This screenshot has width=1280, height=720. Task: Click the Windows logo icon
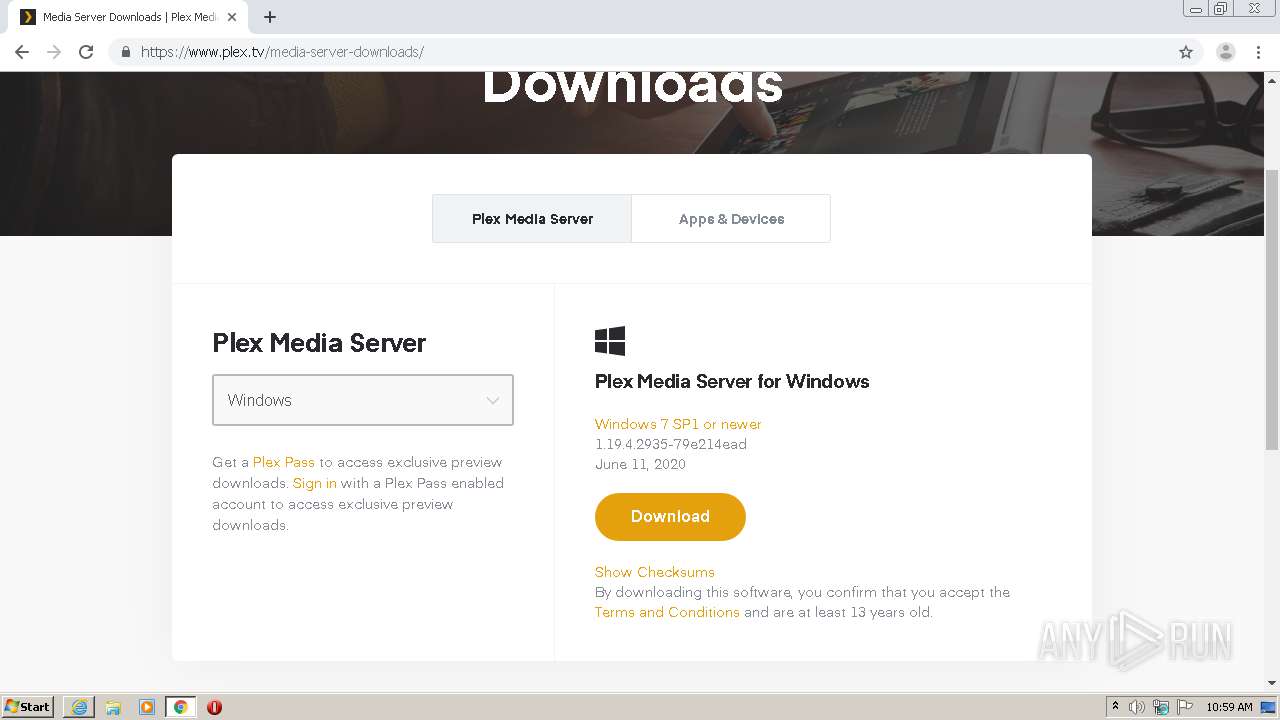pos(610,341)
